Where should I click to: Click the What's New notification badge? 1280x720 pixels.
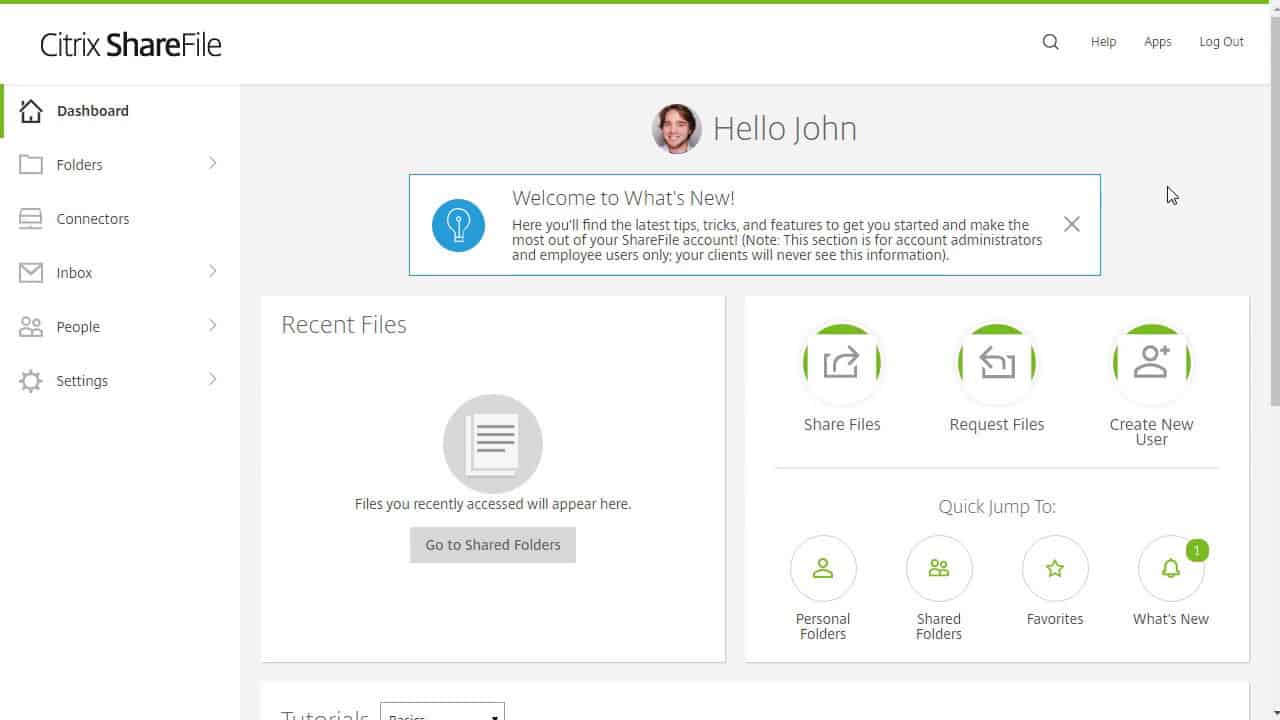(1197, 550)
